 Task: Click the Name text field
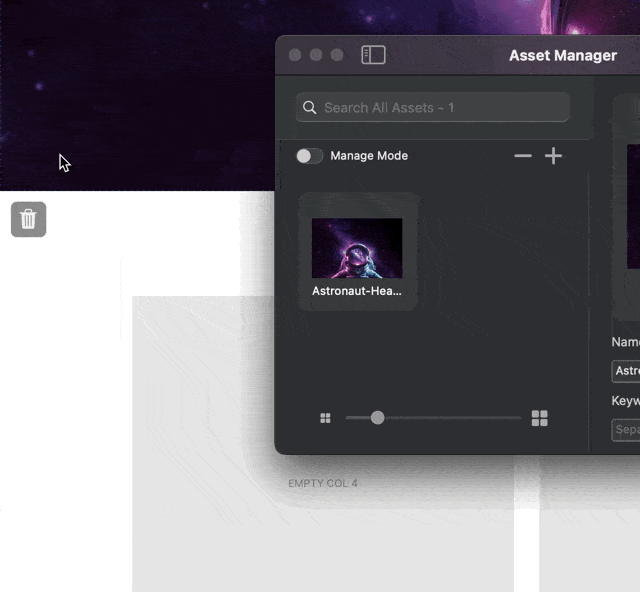pos(627,371)
